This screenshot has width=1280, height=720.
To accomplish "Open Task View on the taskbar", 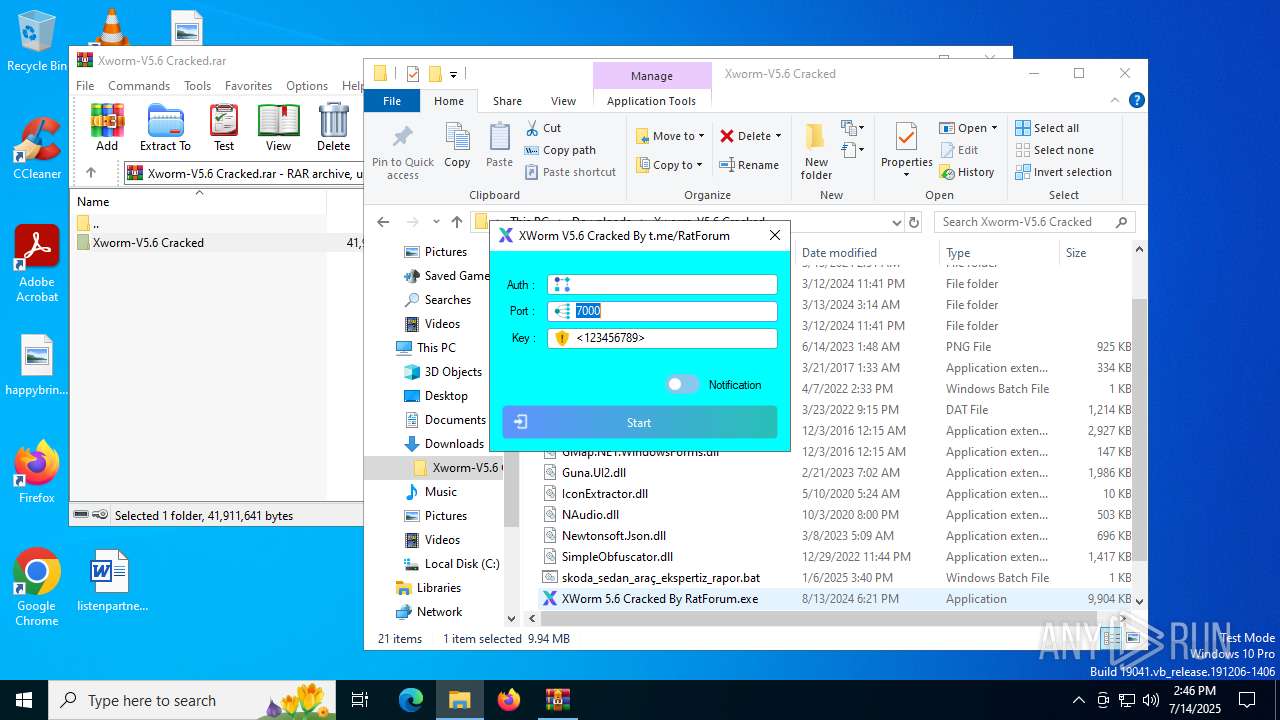I will [x=360, y=700].
